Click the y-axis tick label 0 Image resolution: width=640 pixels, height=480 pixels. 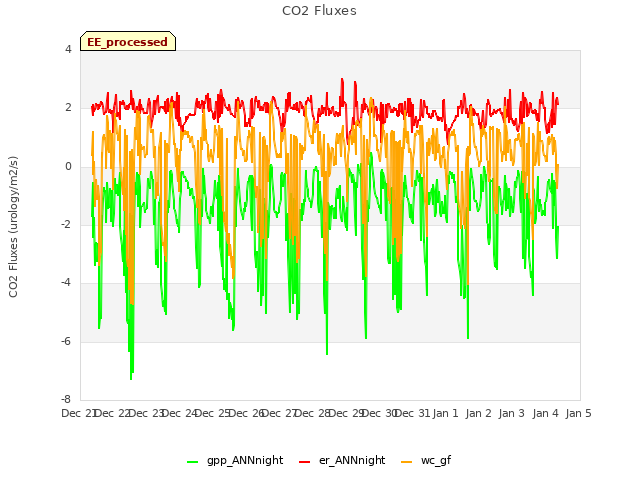click(68, 167)
